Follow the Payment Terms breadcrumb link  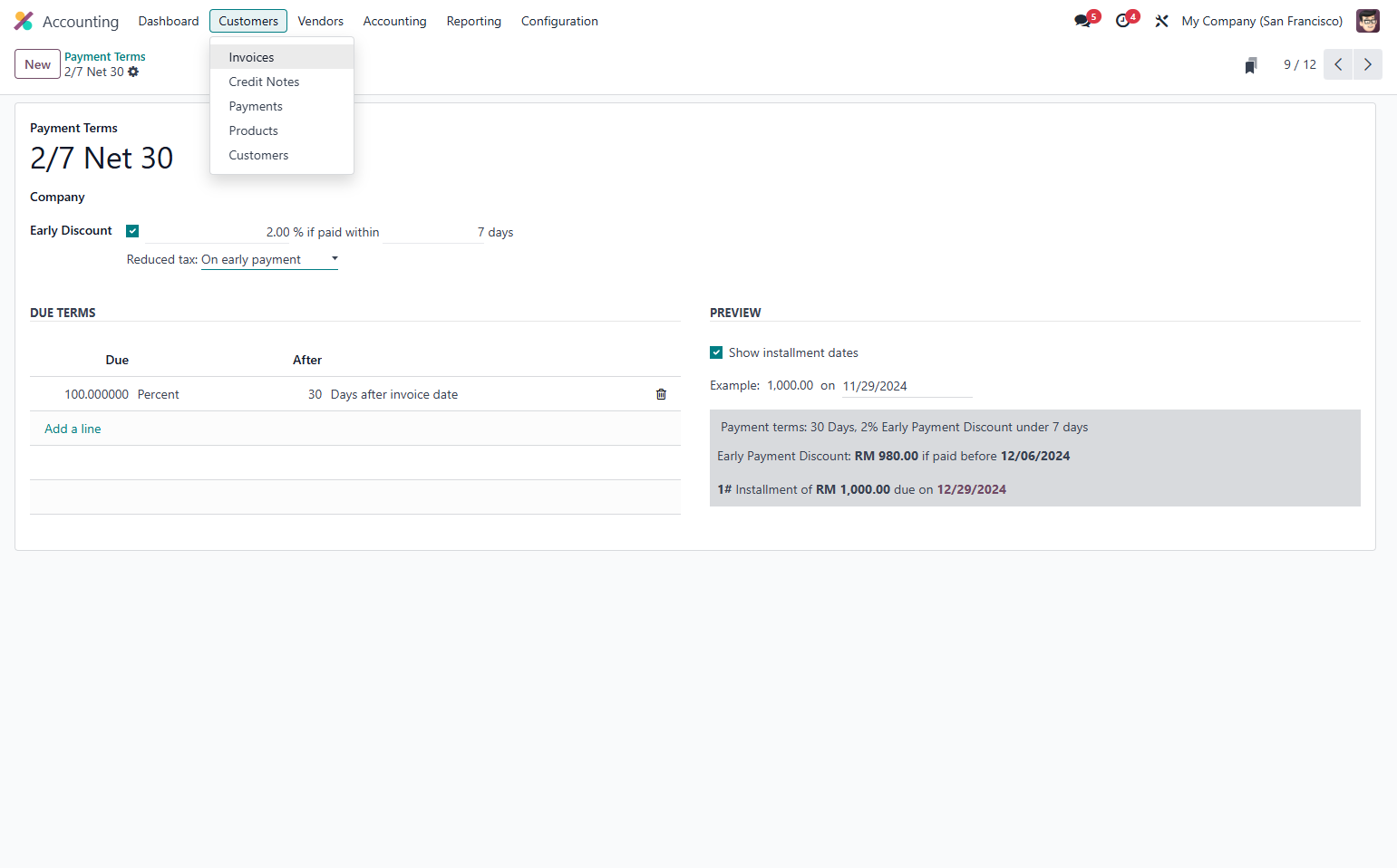104,56
